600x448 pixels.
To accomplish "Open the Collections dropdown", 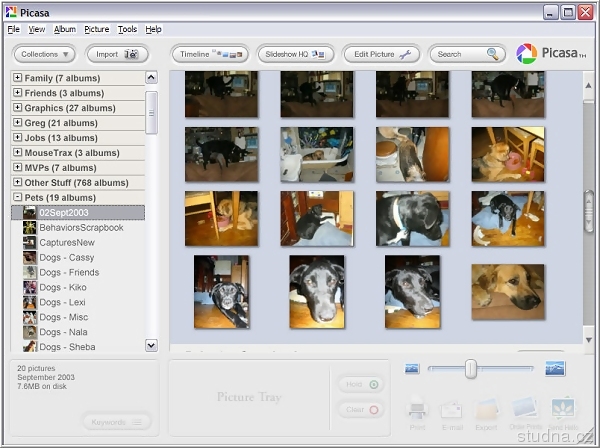I will tap(46, 54).
